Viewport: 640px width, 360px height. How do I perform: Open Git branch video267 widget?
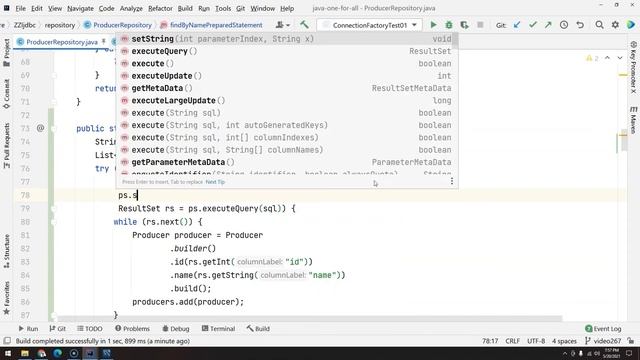603,341
